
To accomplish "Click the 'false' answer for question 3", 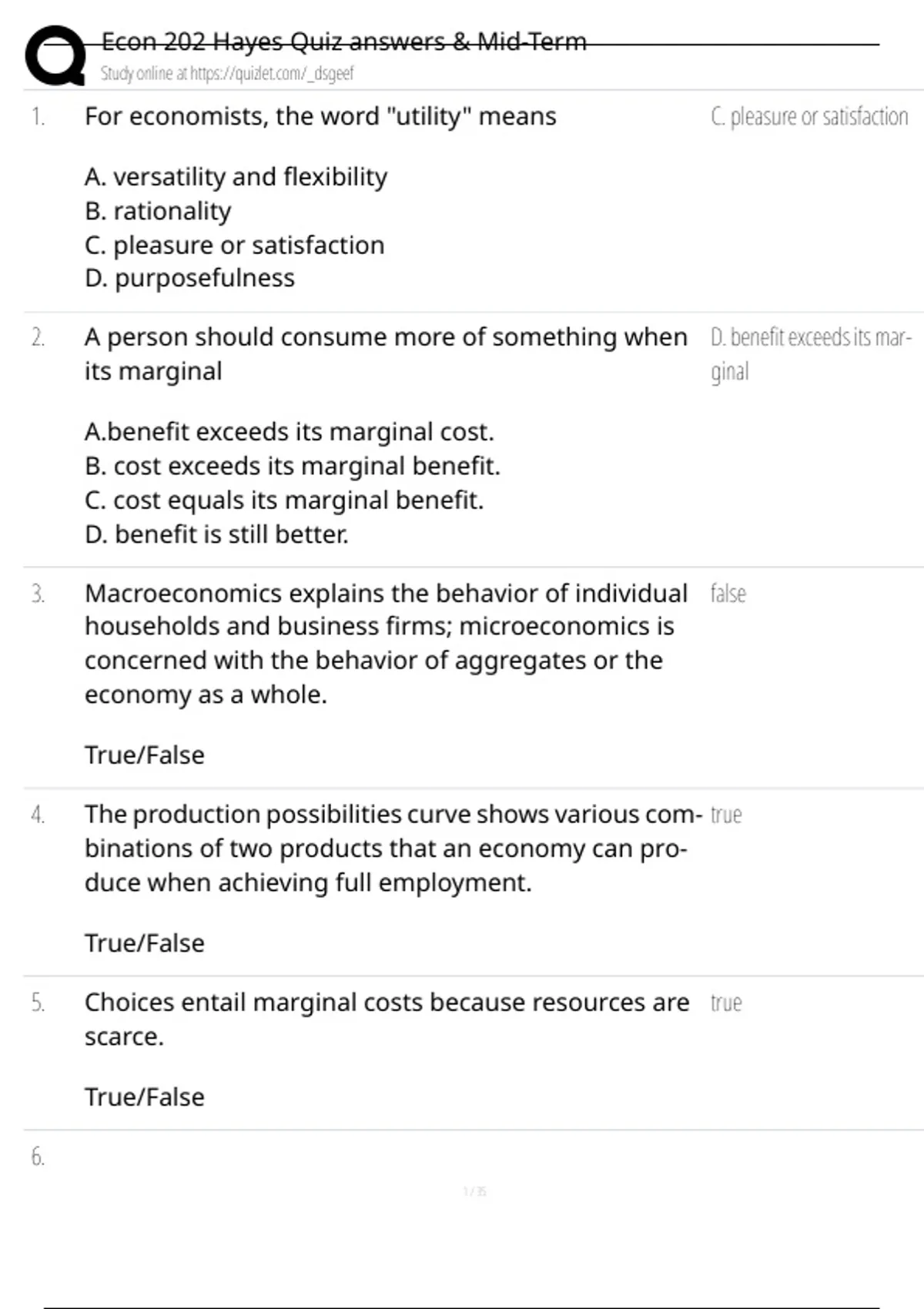I will tap(728, 594).
